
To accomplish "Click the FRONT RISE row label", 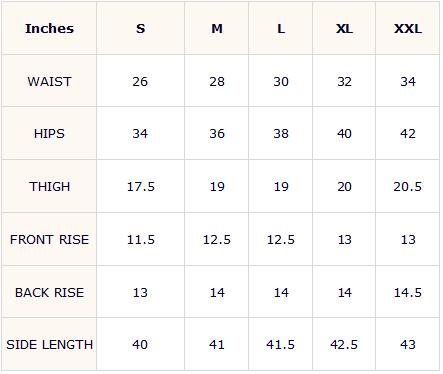I will coord(49,239).
